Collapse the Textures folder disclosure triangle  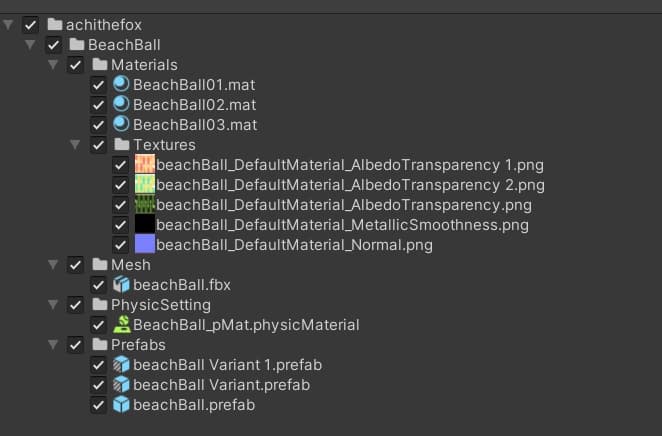pos(75,145)
